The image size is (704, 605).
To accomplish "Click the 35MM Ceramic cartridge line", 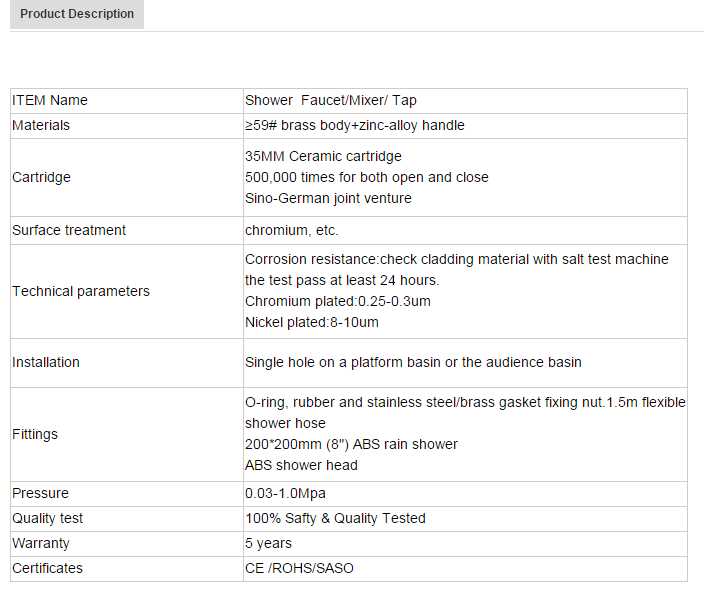I will (x=323, y=156).
